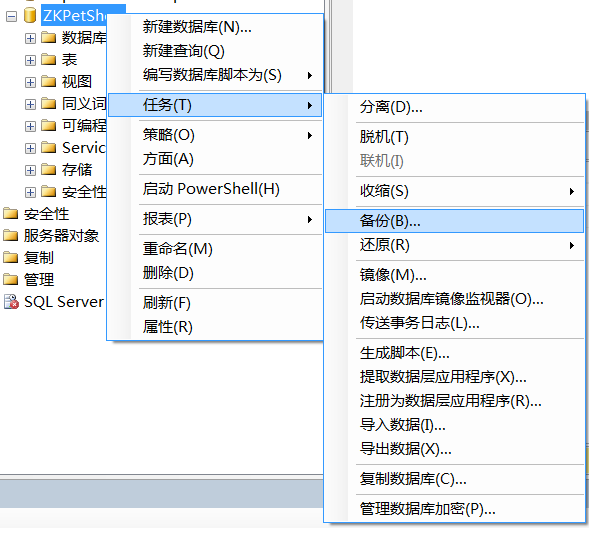The height and width of the screenshot is (534, 596).
Task: Expand the 视图 folder
Action: 30,82
